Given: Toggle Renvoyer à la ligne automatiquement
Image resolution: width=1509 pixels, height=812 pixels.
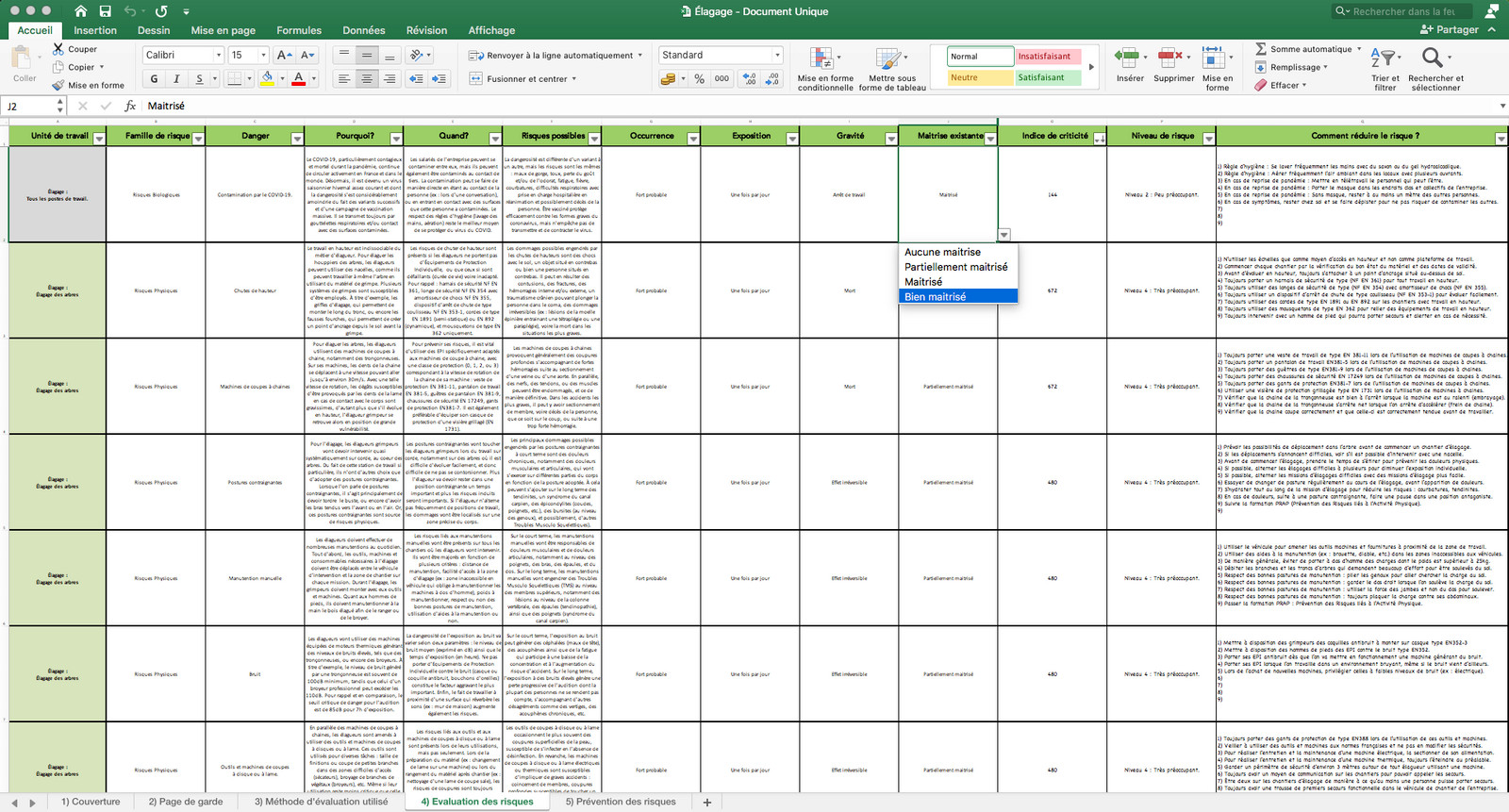Looking at the screenshot, I should 556,56.
